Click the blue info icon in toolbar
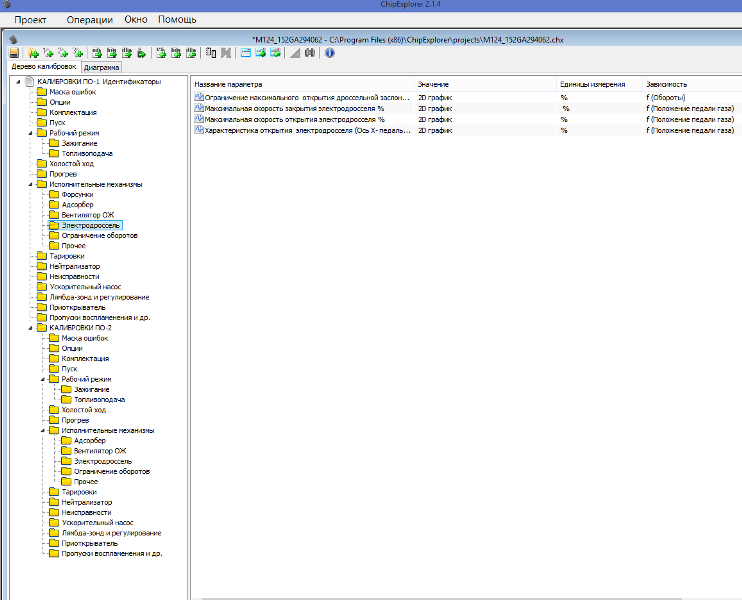742x600 pixels. point(330,53)
